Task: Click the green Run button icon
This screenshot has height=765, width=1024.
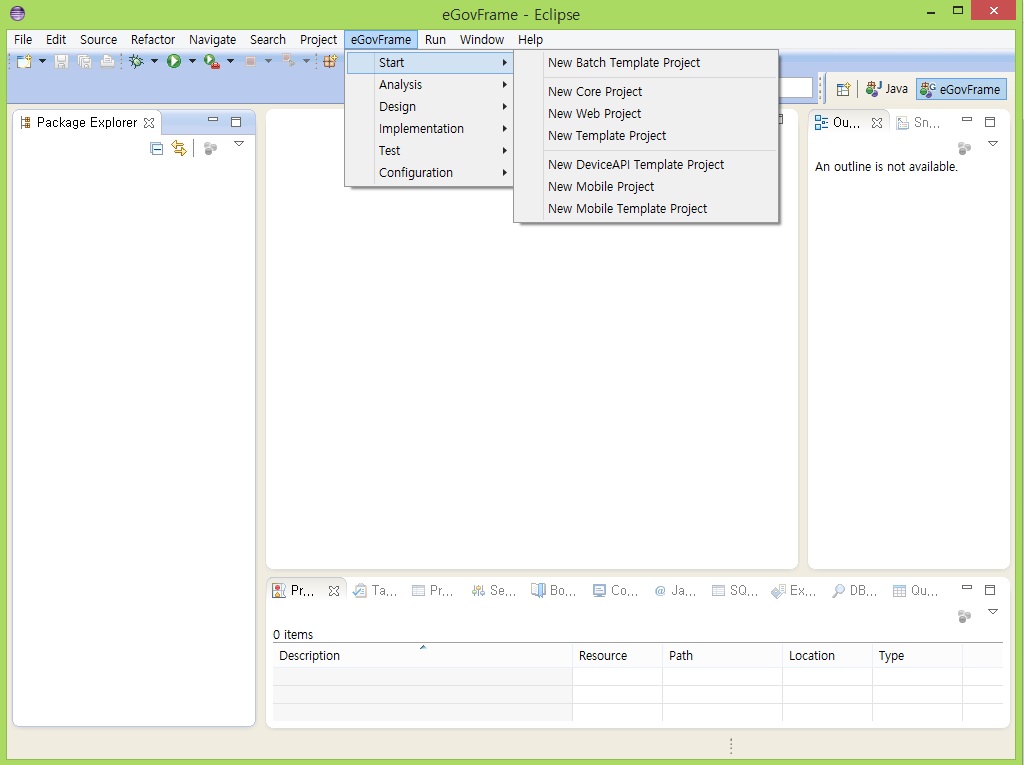Action: click(x=174, y=62)
